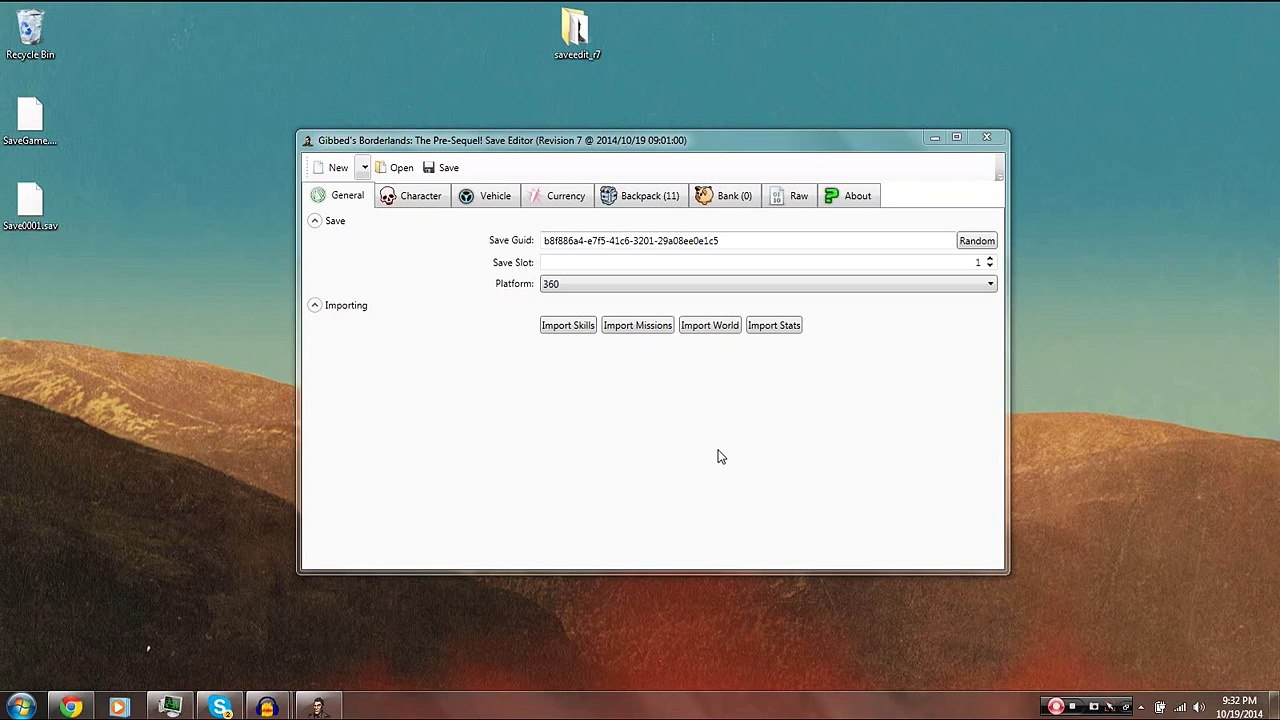Click the headphones app taskbar icon
This screenshot has width=1280, height=720.
click(267, 707)
